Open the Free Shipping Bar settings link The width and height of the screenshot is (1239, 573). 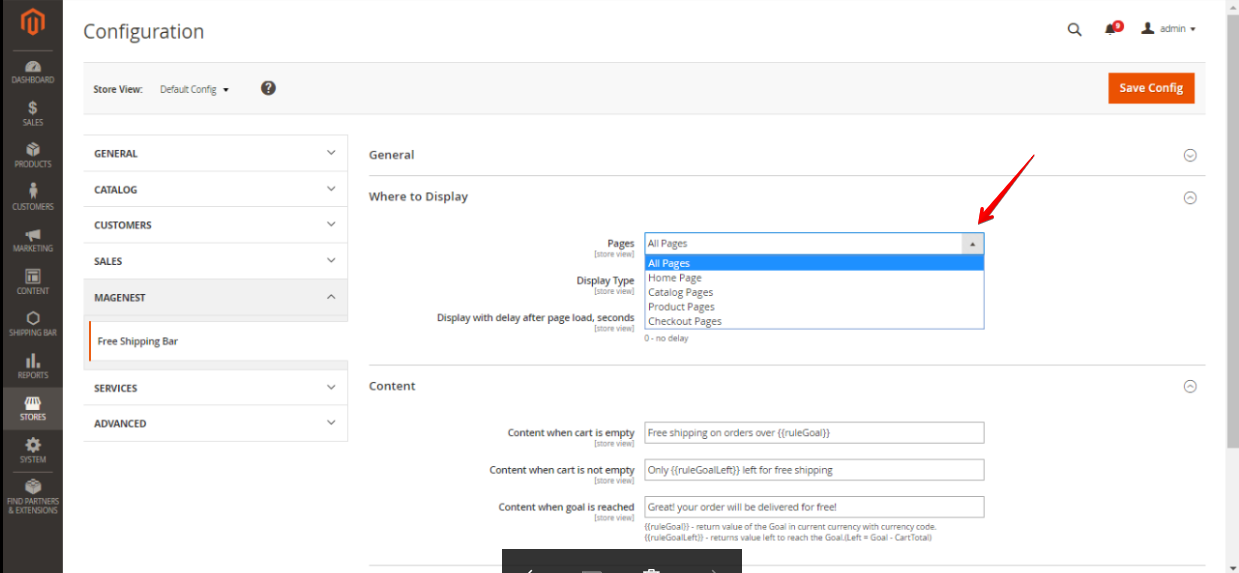pyautogui.click(x=138, y=341)
